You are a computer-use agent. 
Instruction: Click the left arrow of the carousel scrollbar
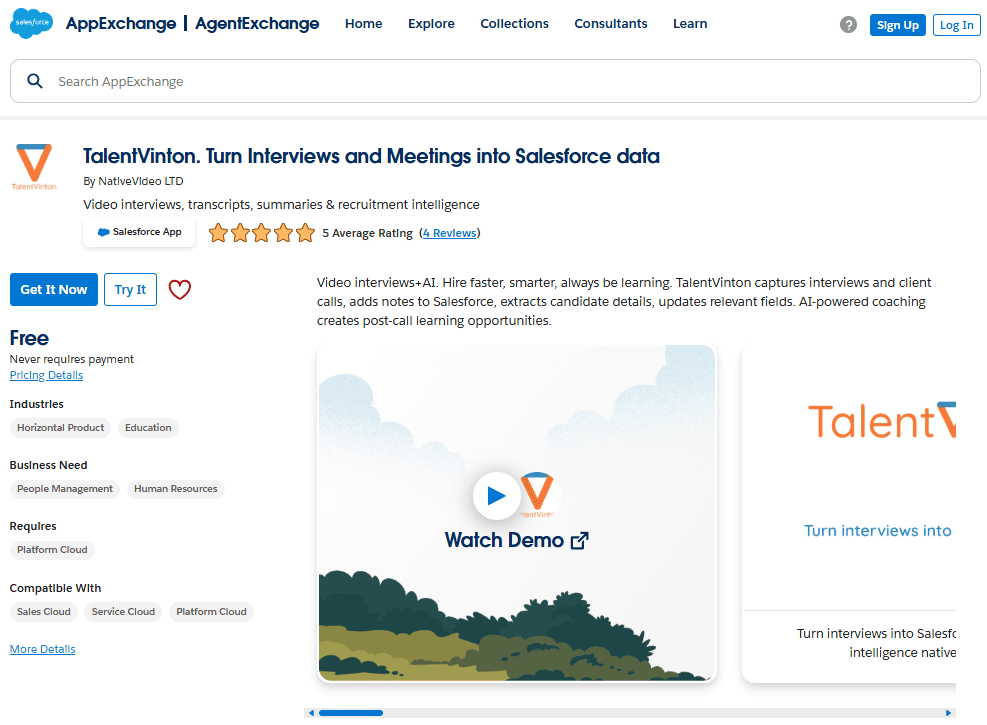[x=311, y=713]
